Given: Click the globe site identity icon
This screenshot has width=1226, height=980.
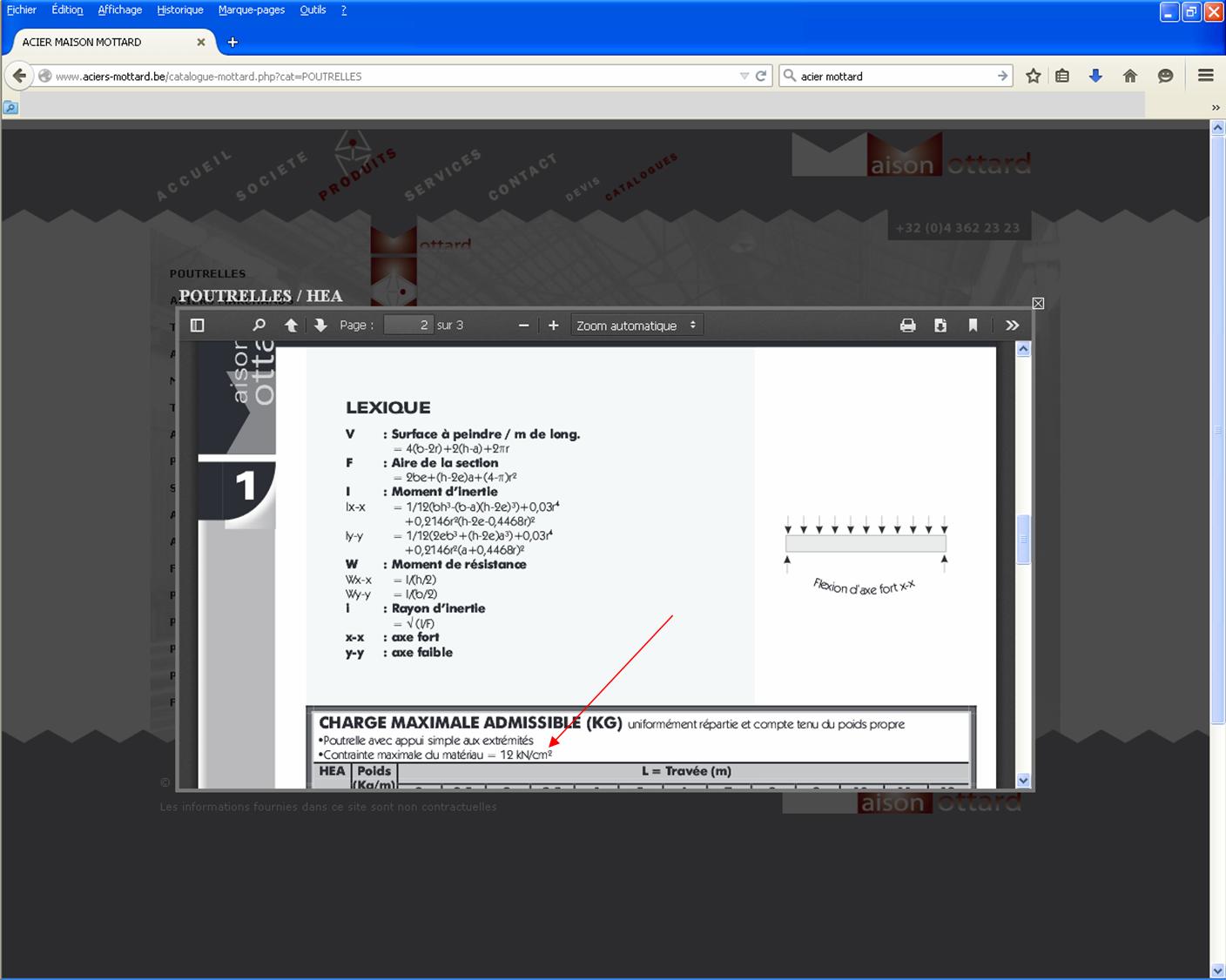Looking at the screenshot, I should [45, 77].
